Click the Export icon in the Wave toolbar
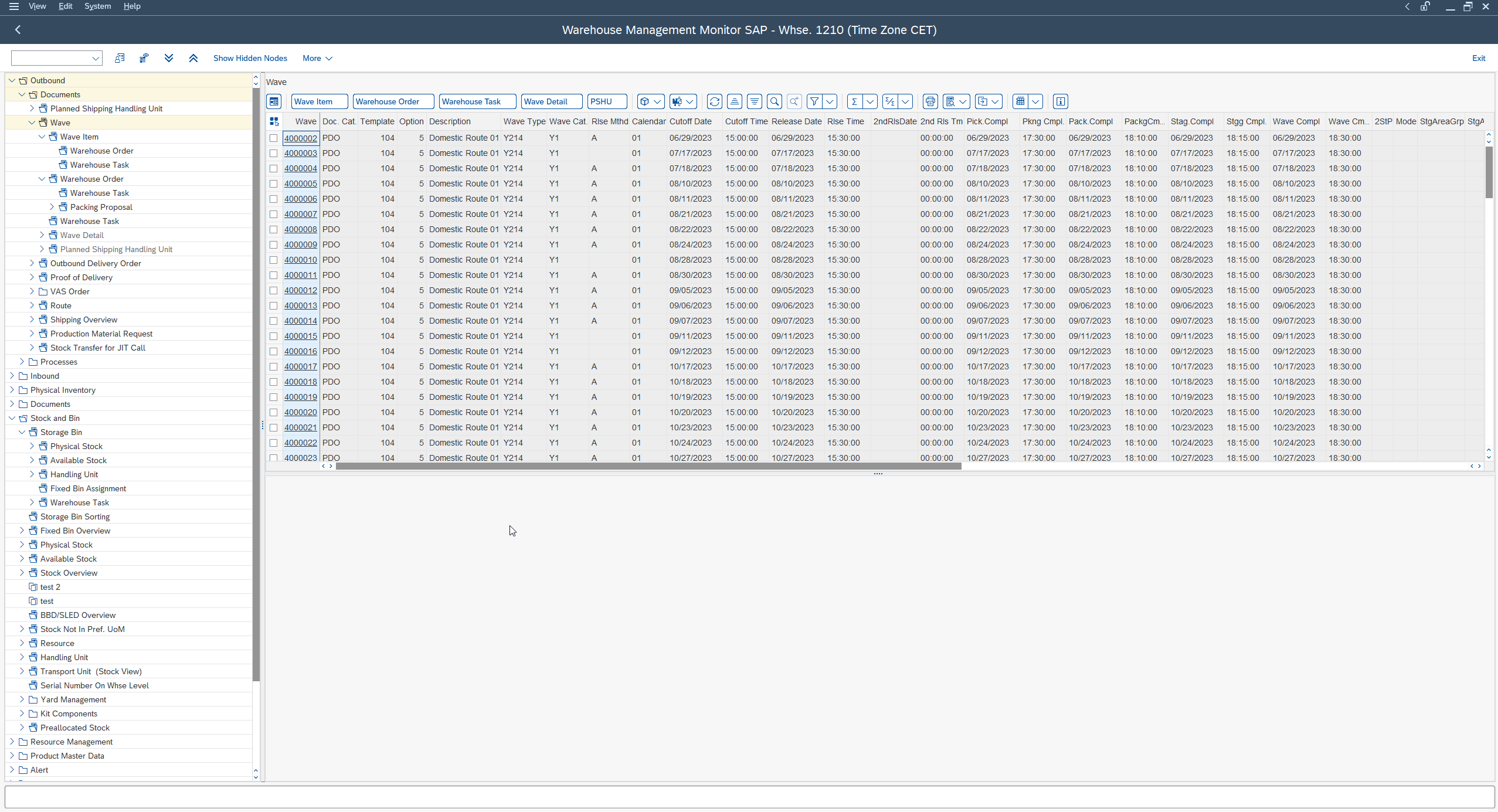Viewport: 1498px width, 812px height. (x=983, y=101)
